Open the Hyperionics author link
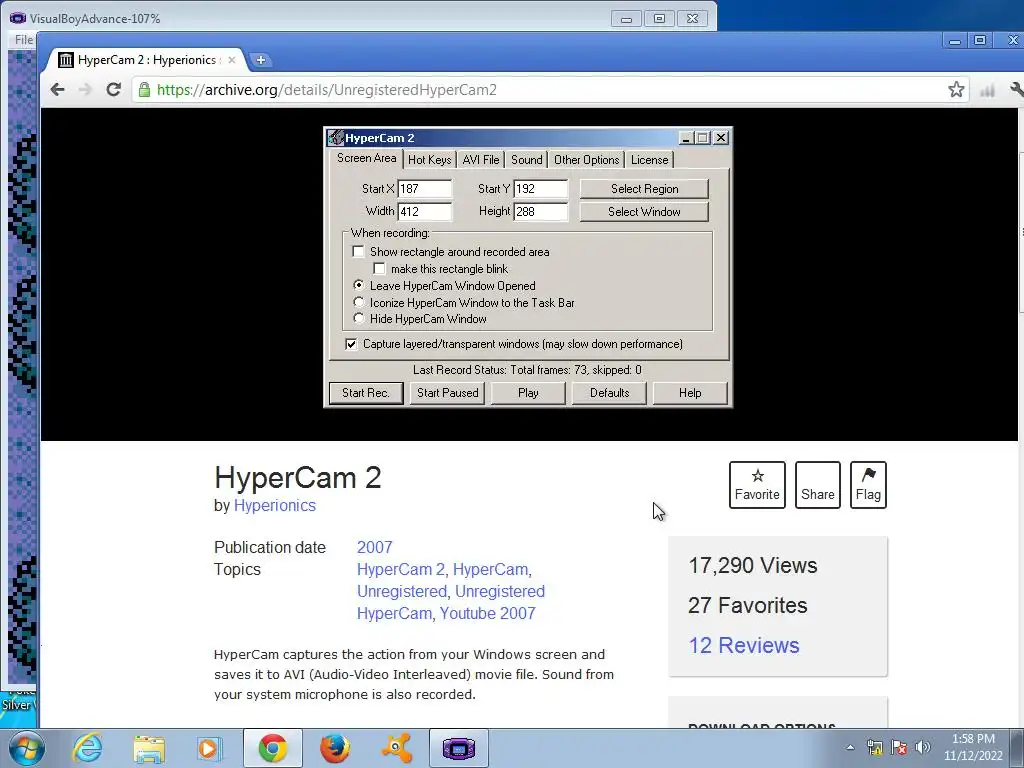This screenshot has width=1024, height=768. pyautogui.click(x=275, y=505)
